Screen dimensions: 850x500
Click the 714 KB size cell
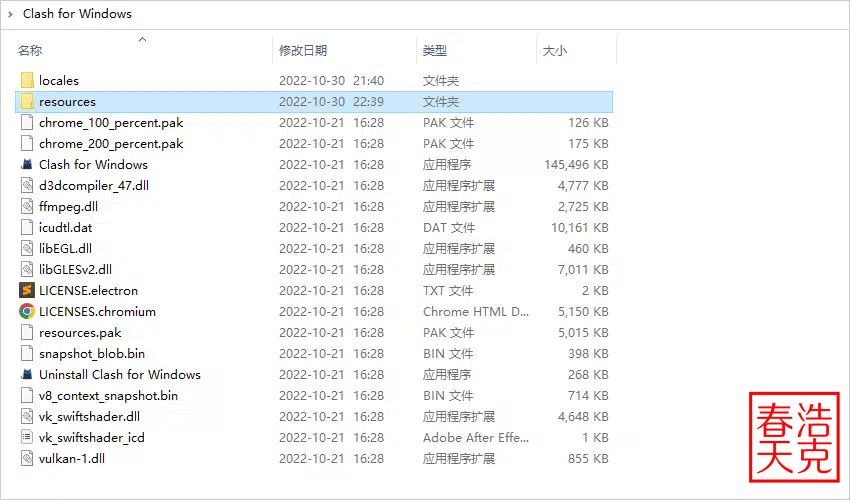(588, 395)
